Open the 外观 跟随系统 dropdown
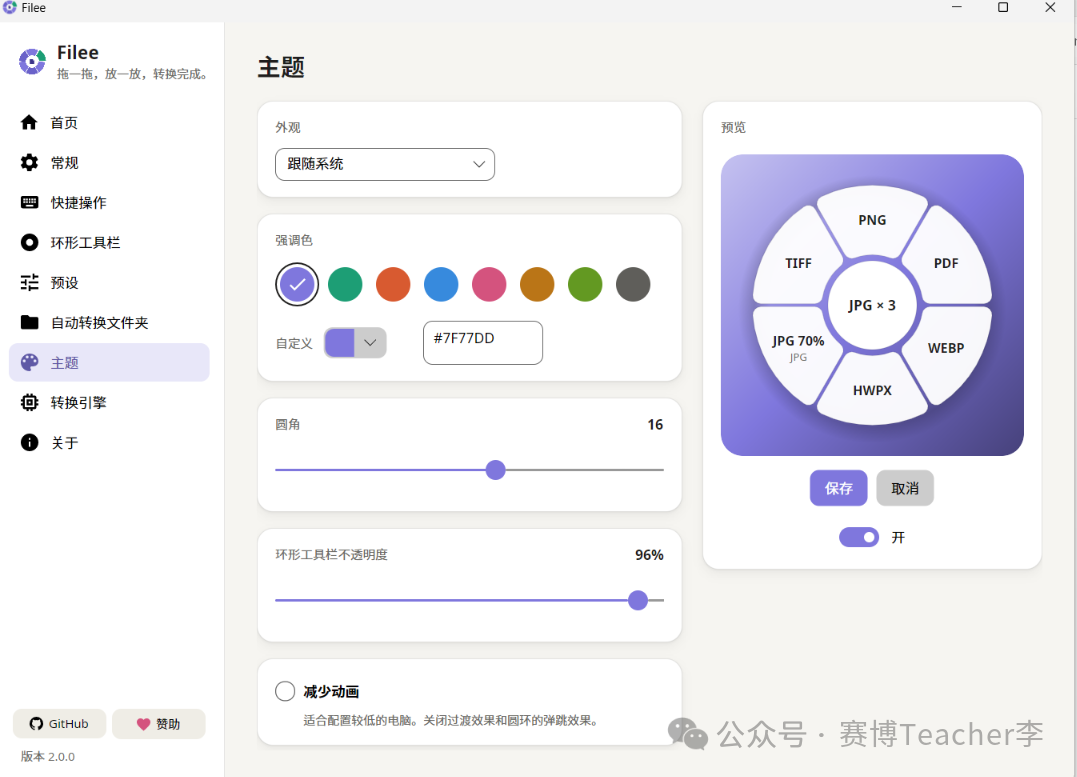This screenshot has height=777, width=1077. [385, 164]
